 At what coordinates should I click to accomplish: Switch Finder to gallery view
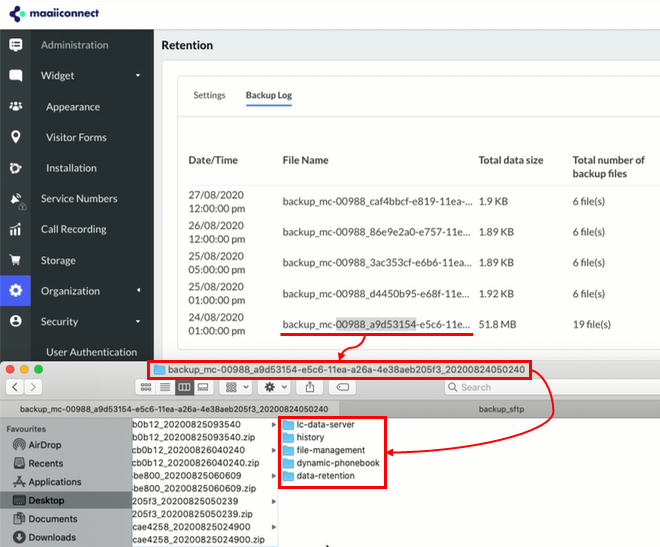click(203, 387)
